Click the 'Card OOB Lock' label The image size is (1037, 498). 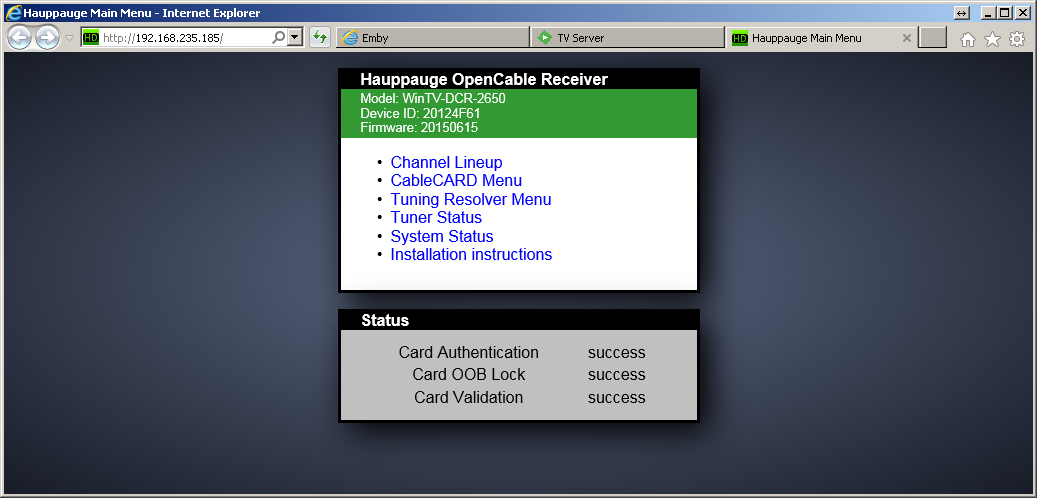(468, 374)
